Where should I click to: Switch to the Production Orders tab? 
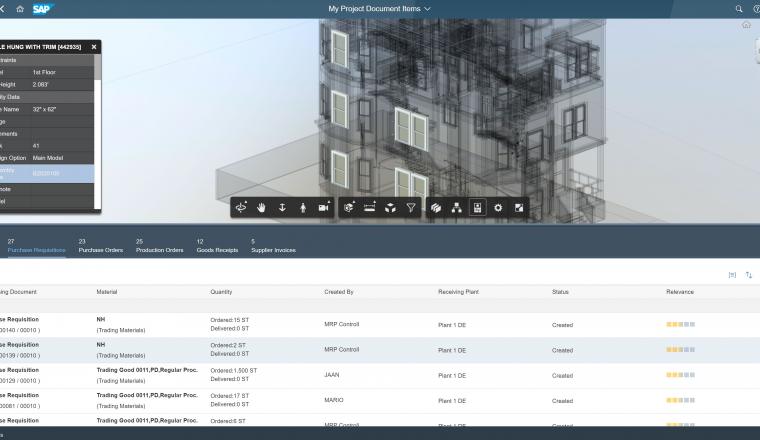coord(159,246)
